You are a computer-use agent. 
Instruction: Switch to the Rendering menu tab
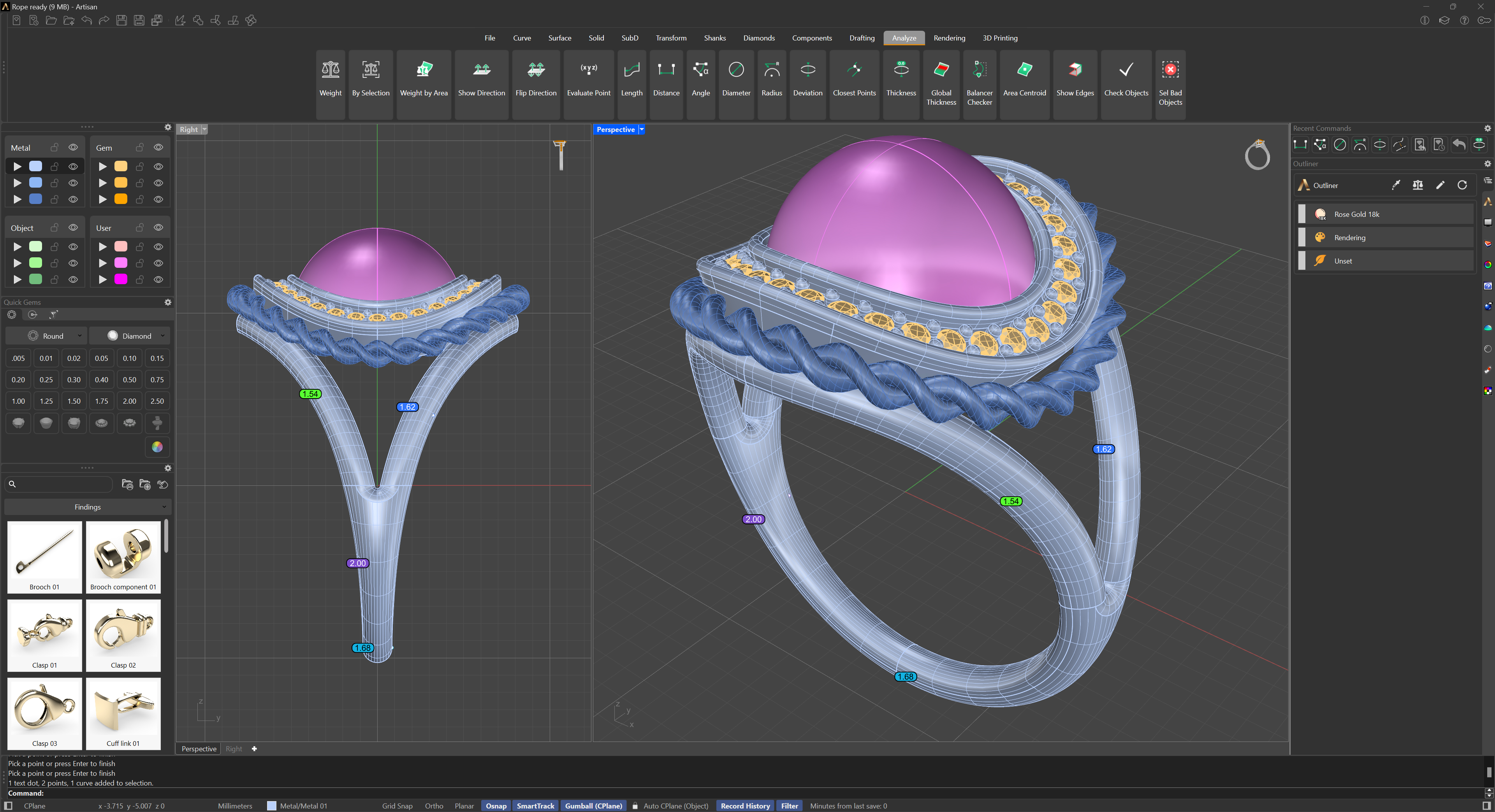point(949,38)
